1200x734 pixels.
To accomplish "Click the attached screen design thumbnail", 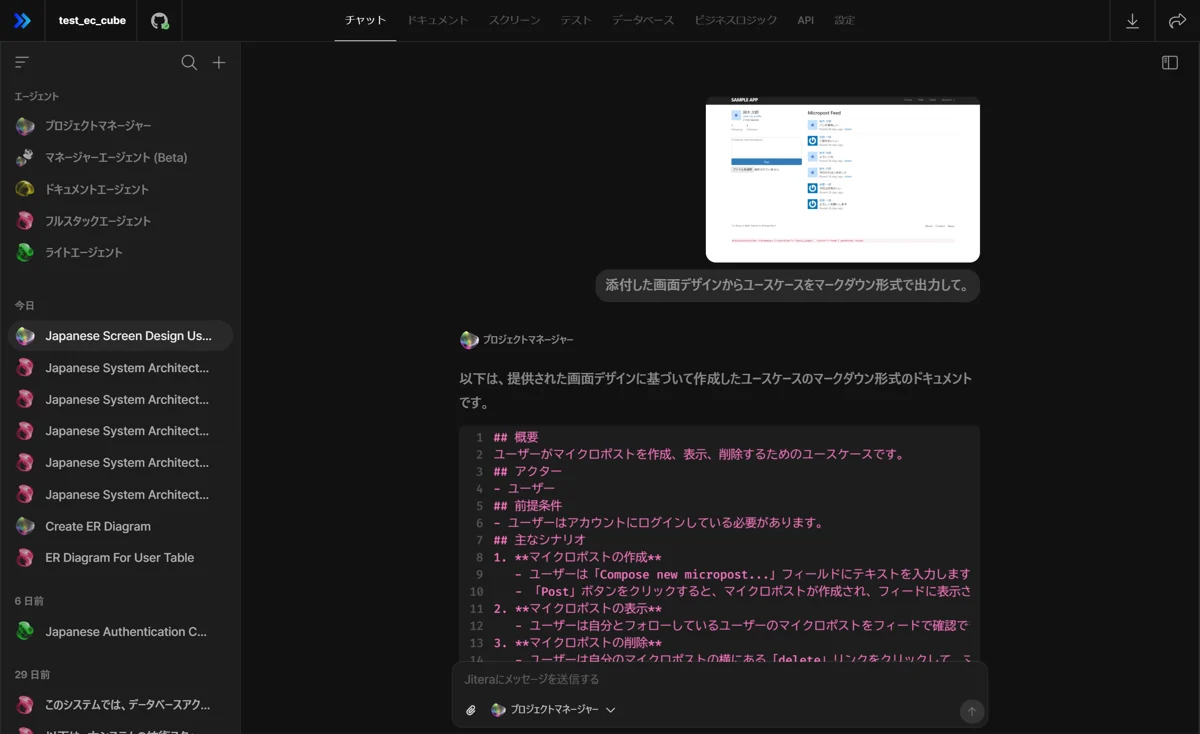I will pyautogui.click(x=842, y=180).
